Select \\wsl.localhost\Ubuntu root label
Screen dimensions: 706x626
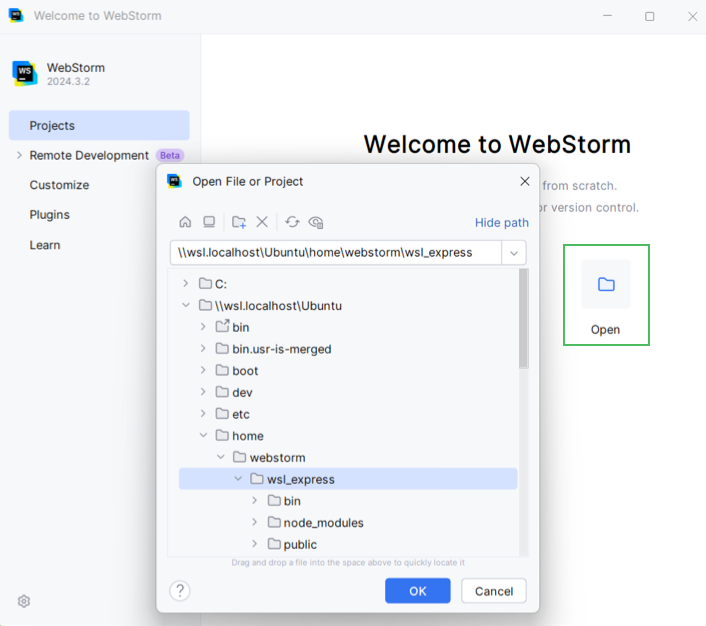tap(278, 306)
